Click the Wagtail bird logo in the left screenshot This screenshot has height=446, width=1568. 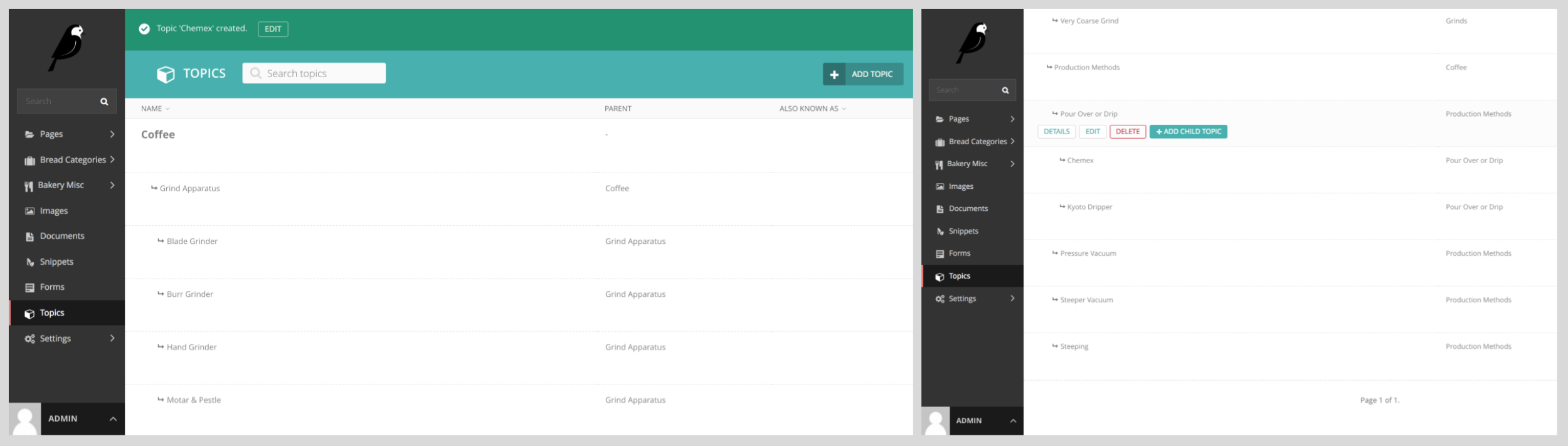pyautogui.click(x=67, y=47)
